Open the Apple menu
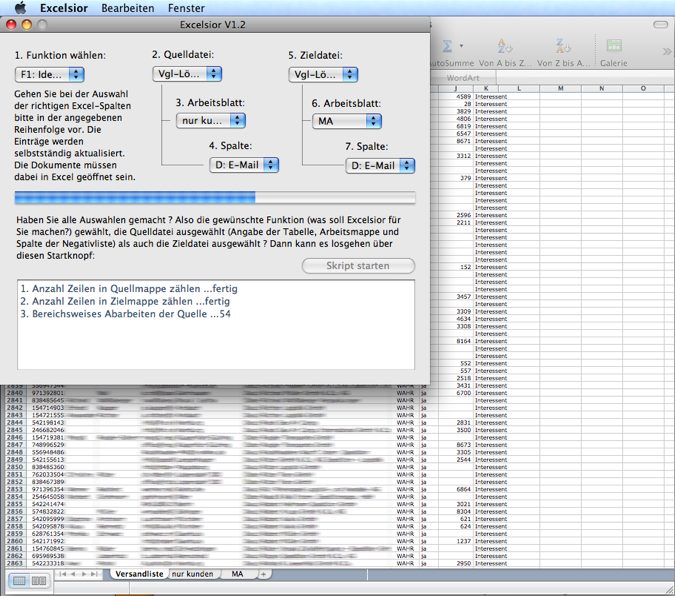 (x=20, y=8)
